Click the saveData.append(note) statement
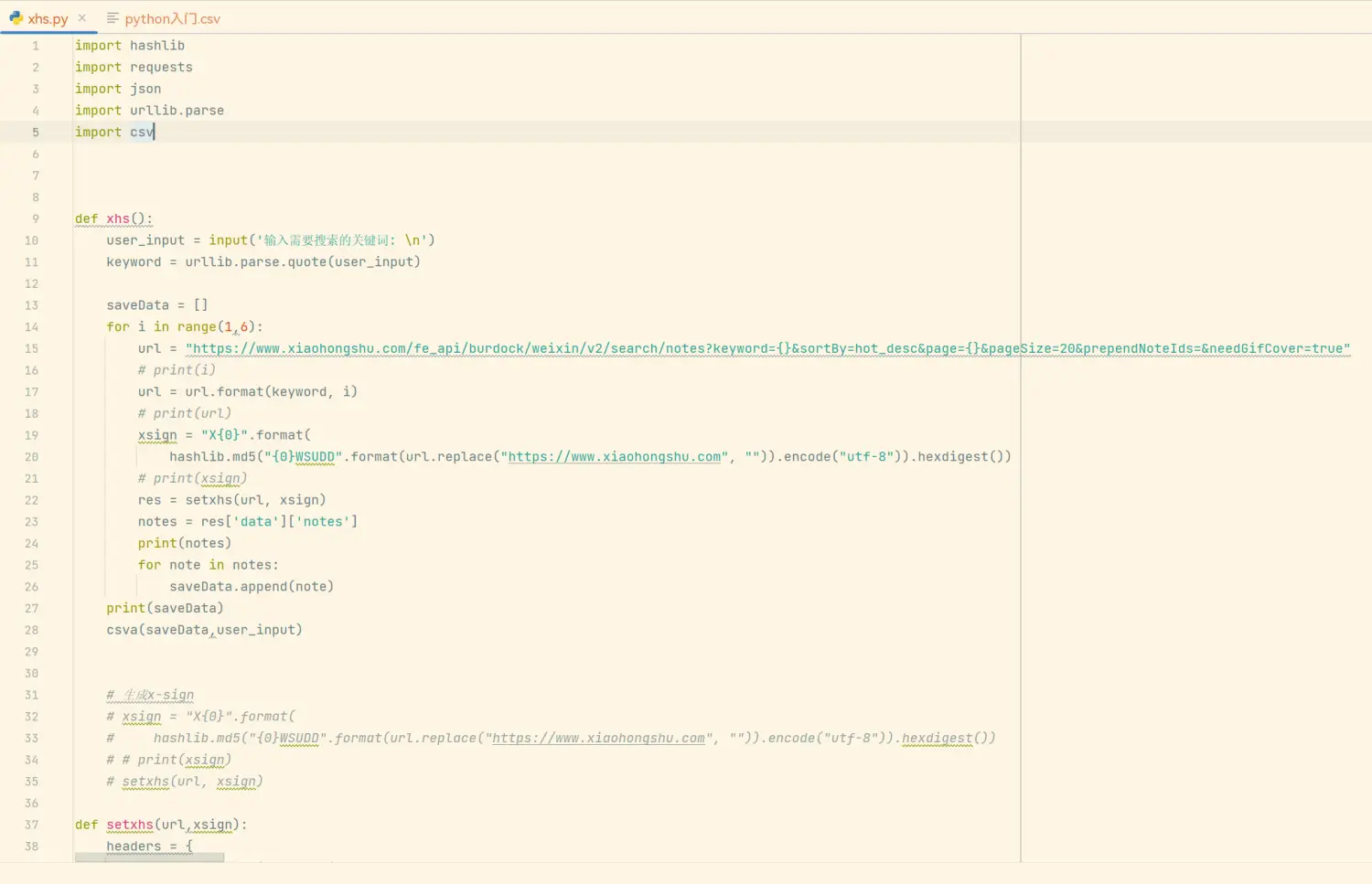The height and width of the screenshot is (884, 1372). pyautogui.click(x=251, y=586)
